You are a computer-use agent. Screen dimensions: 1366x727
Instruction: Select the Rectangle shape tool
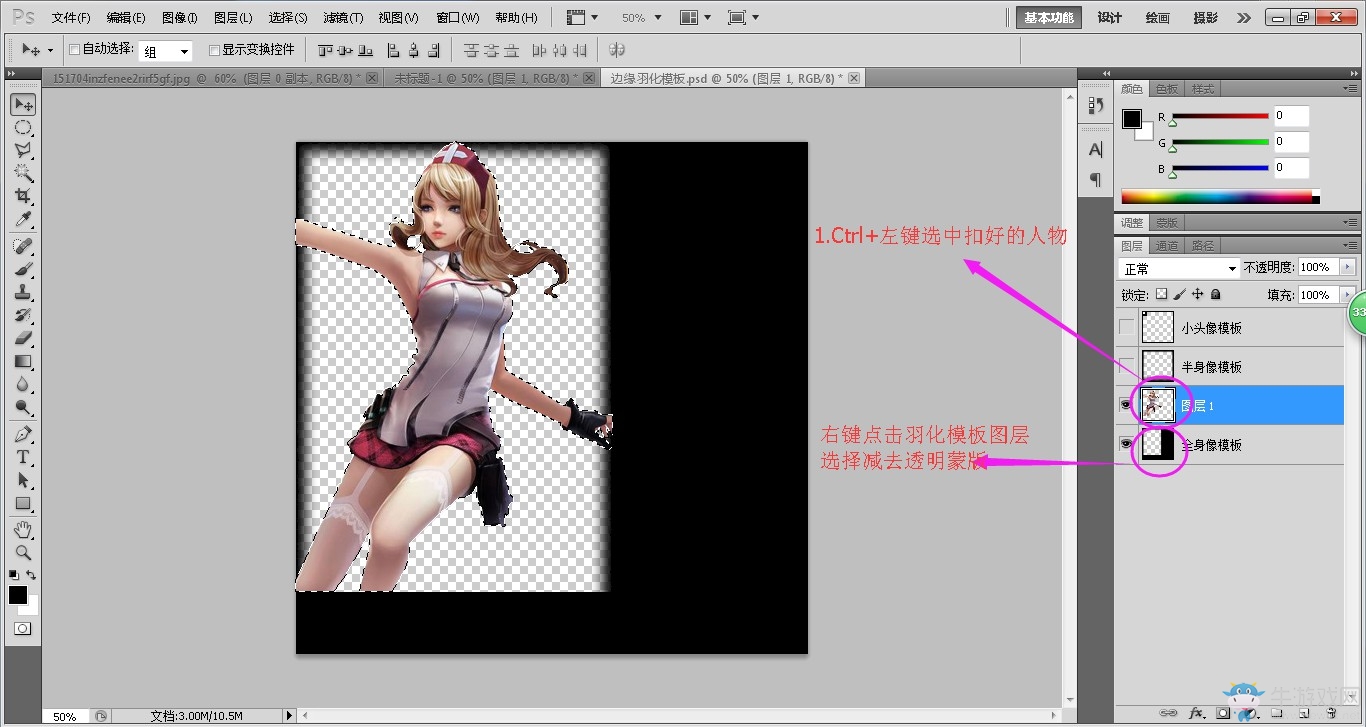click(x=22, y=503)
